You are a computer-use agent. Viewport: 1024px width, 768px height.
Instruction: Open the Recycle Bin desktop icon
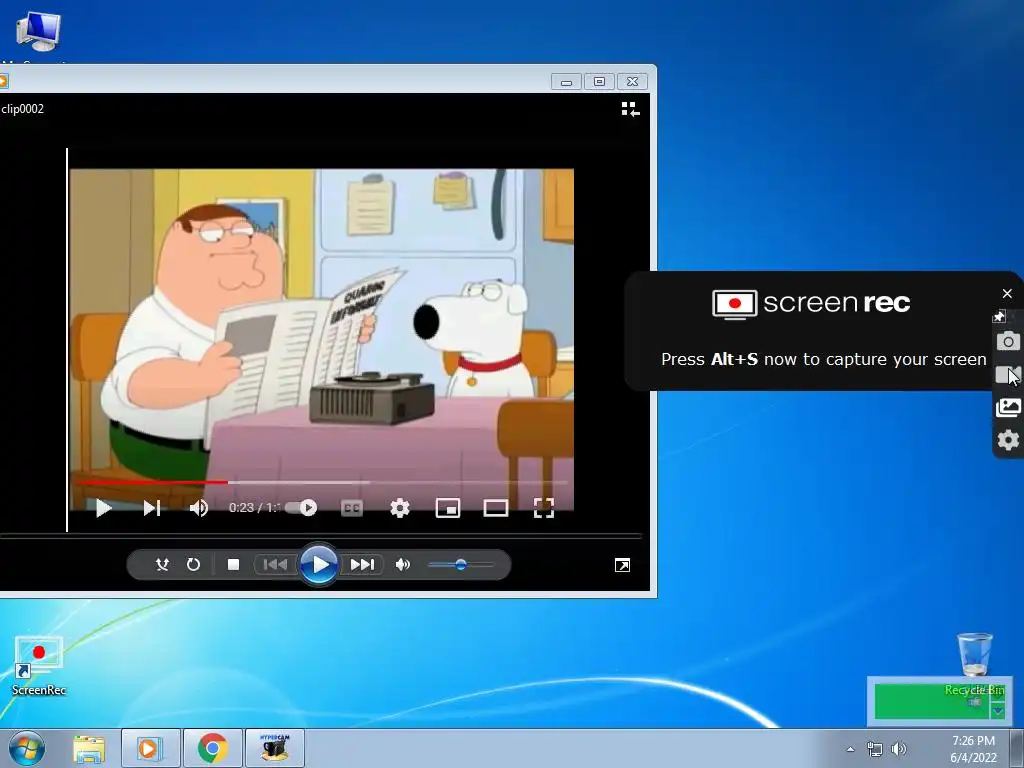tap(974, 663)
